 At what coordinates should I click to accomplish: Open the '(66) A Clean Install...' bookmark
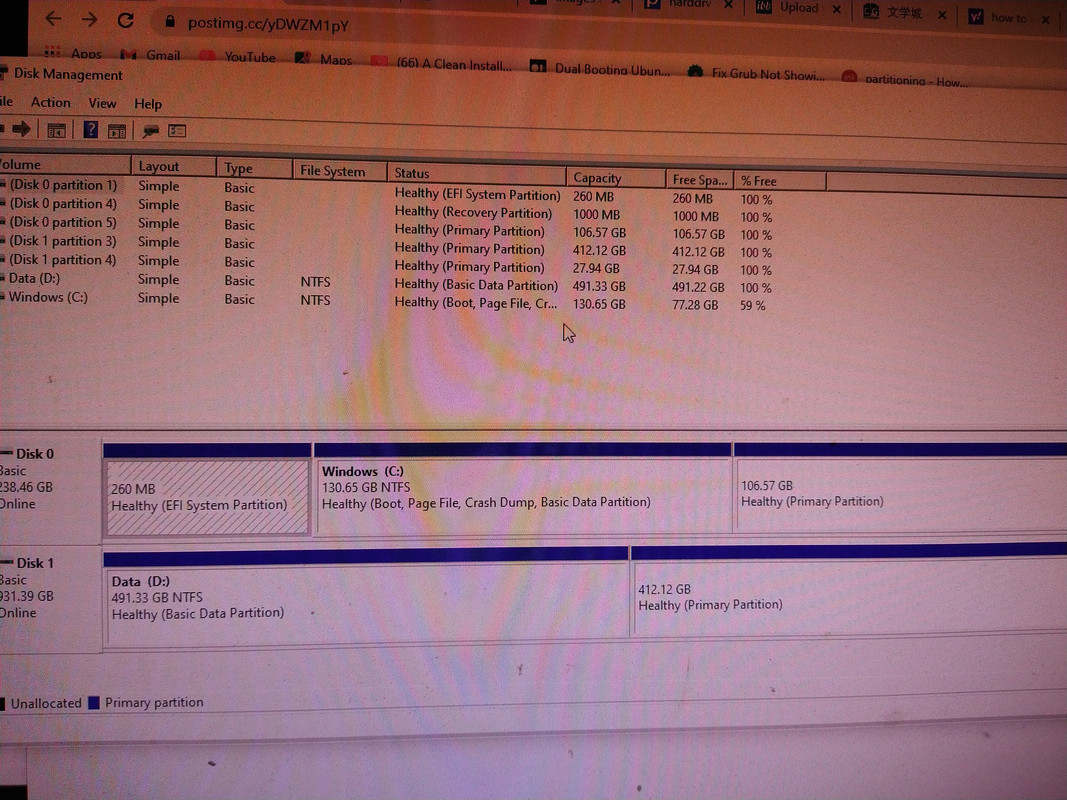coord(441,64)
